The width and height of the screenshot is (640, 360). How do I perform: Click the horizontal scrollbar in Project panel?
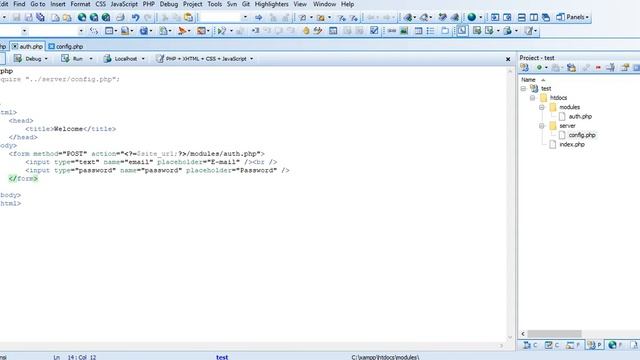point(554,334)
